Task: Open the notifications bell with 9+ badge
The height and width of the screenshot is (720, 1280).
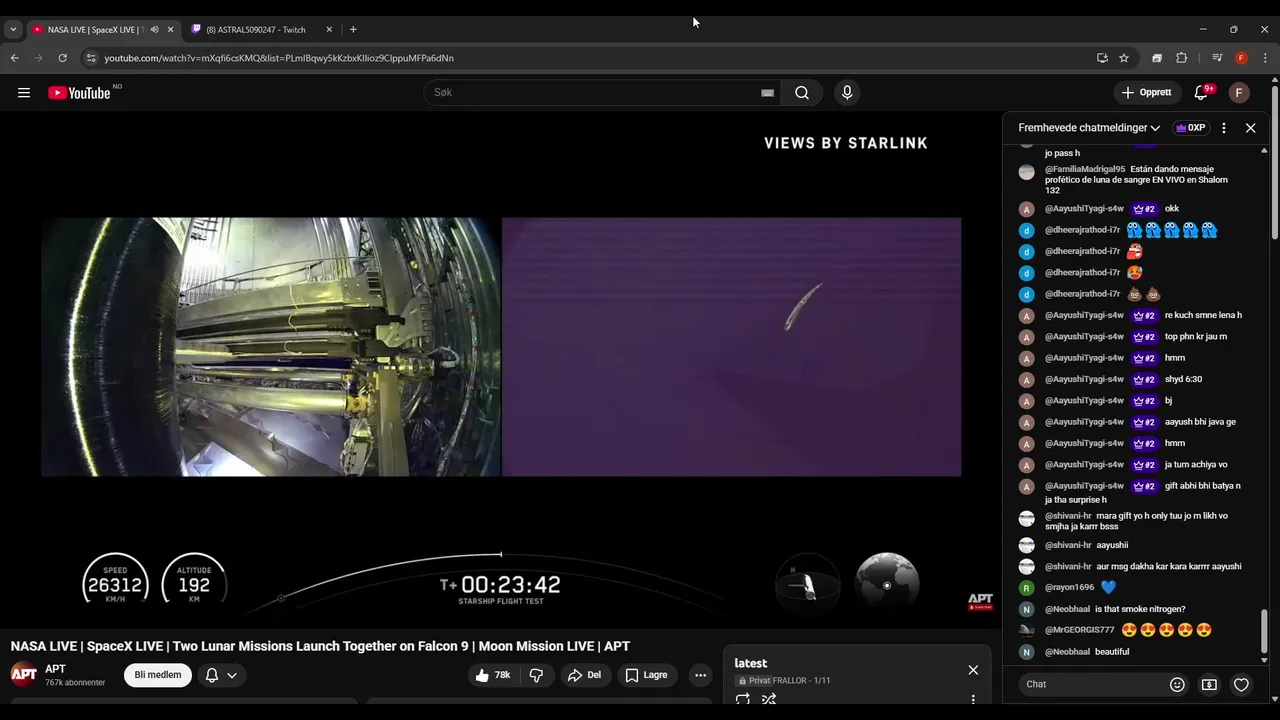Action: (1201, 93)
